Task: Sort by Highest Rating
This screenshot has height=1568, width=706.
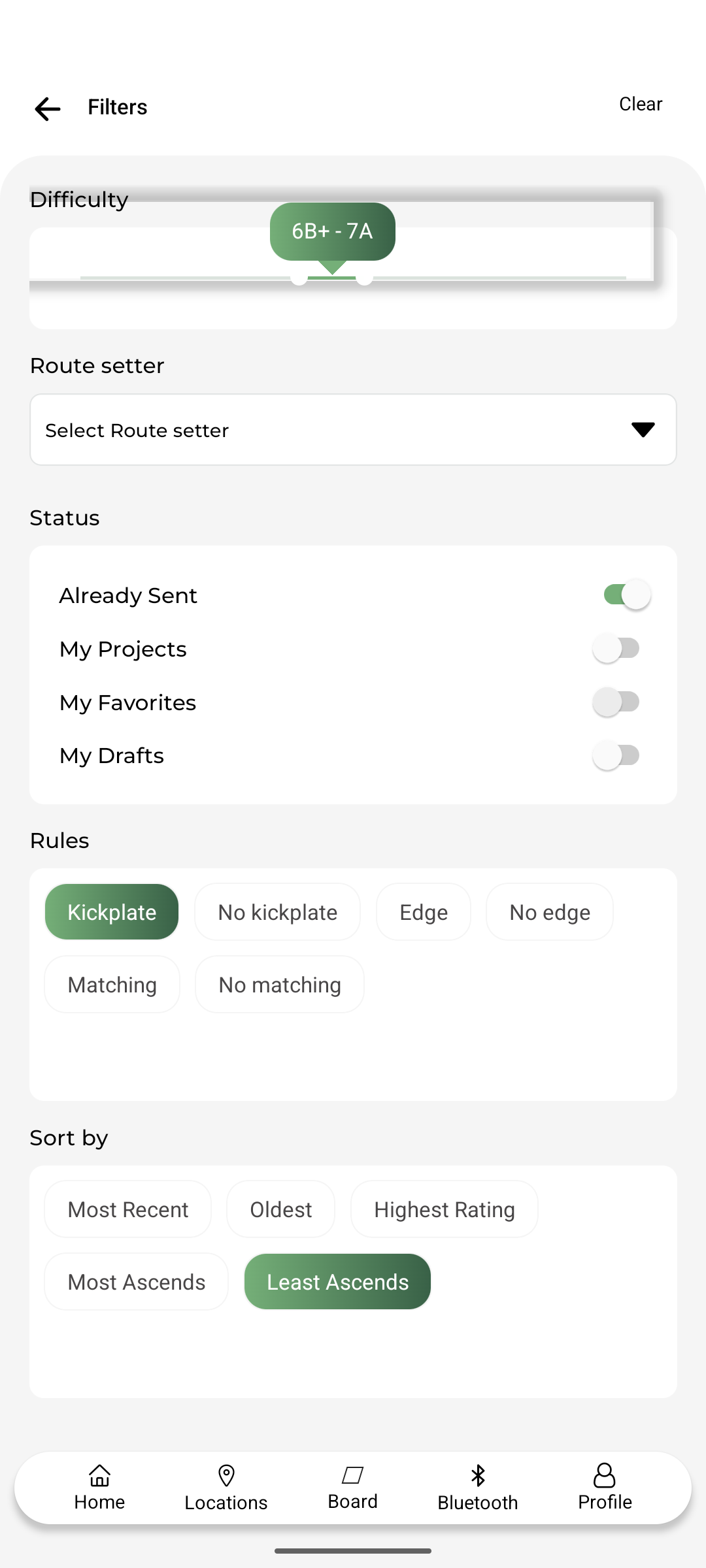Action: (445, 1209)
